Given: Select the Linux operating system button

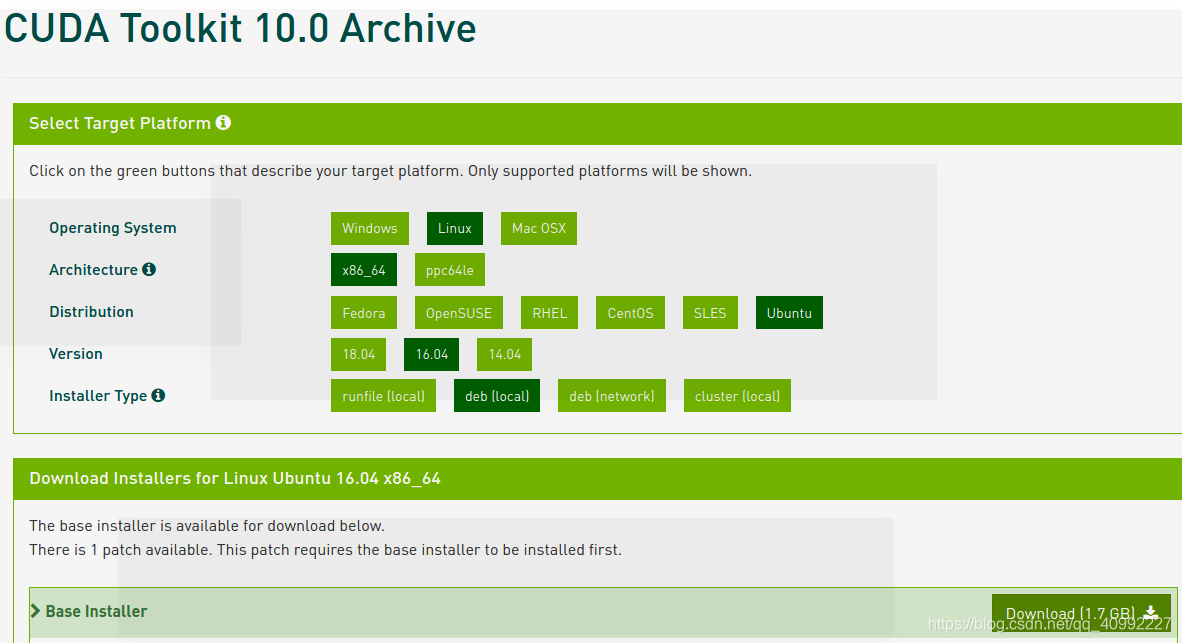Looking at the screenshot, I should [x=455, y=228].
